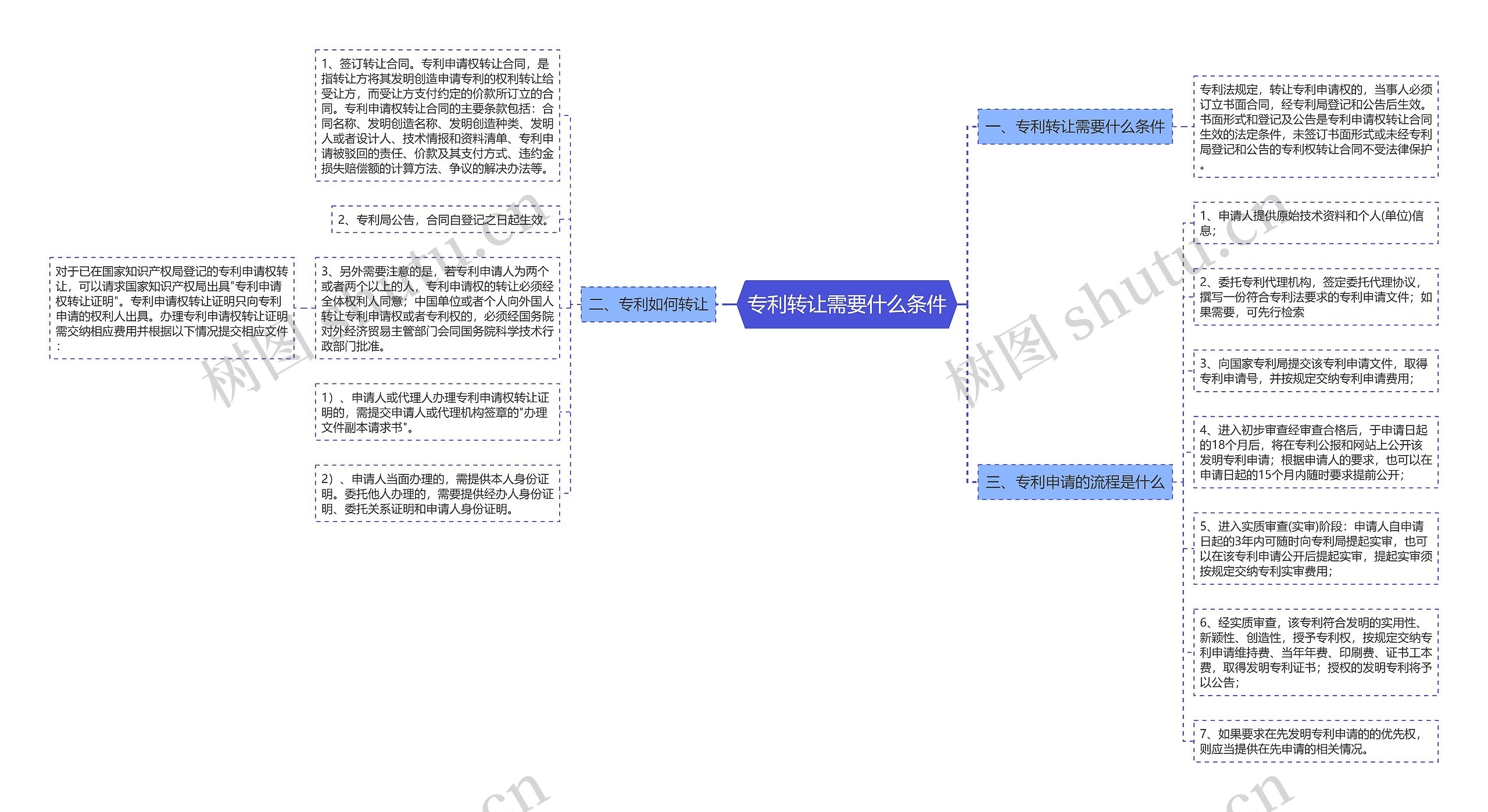Image resolution: width=1488 pixels, height=812 pixels.
Task: Click the 3、另外需要注意的是 note box
Action: [x=437, y=309]
